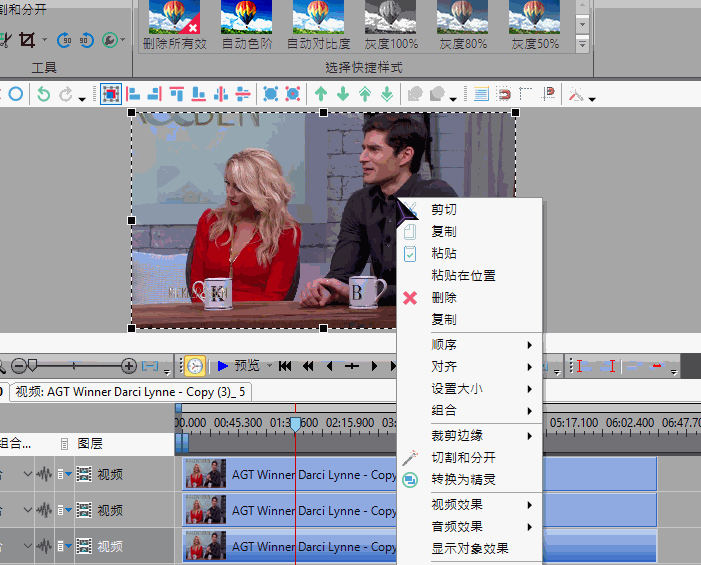Viewport: 701px width, 565px height.
Task: Open the undo/redo history dropdown arrow
Action: pos(82,99)
